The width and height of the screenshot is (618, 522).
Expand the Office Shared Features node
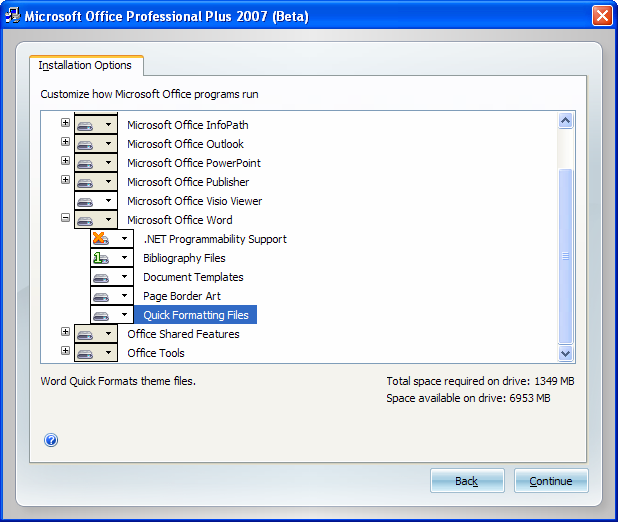coord(65,332)
